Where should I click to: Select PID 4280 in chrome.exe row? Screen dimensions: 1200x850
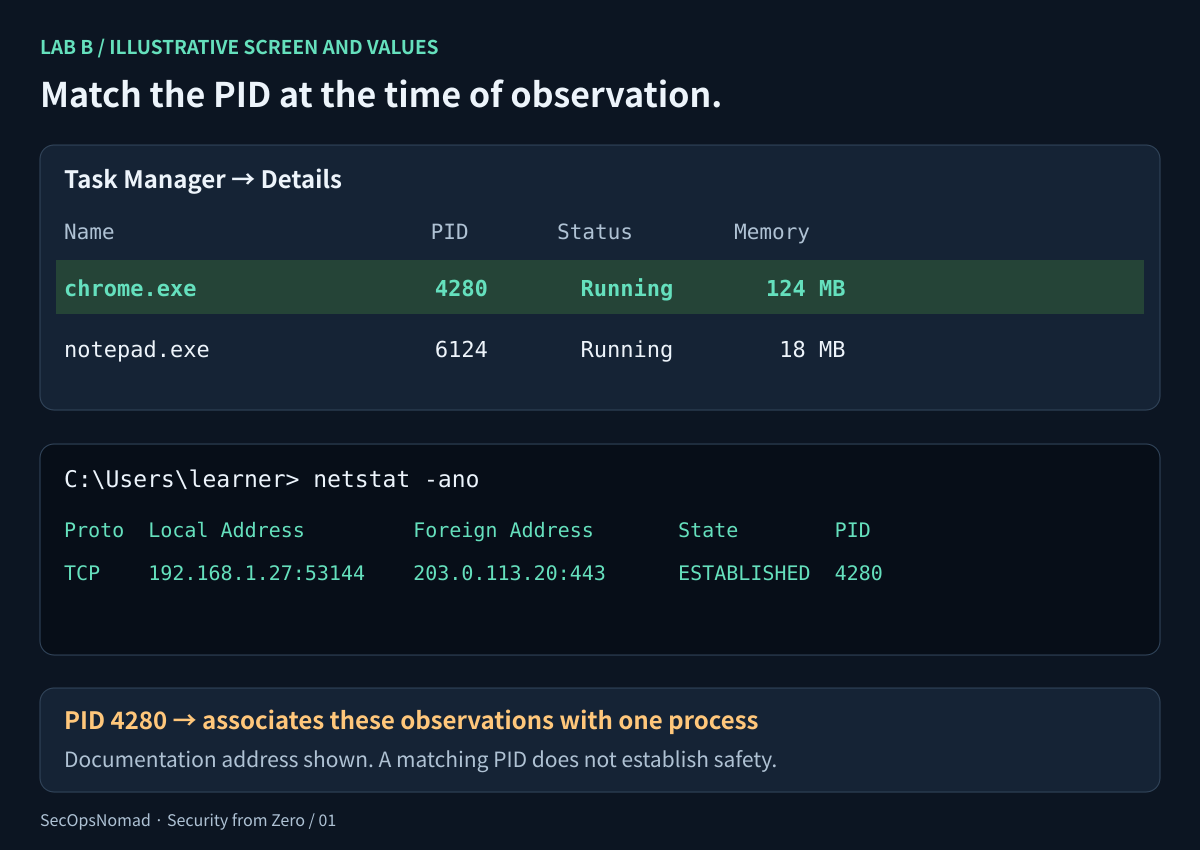click(x=461, y=288)
